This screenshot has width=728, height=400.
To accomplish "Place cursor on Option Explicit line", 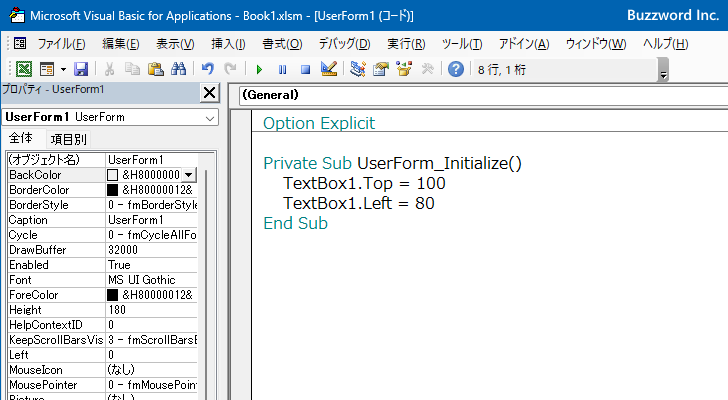I will tap(319, 123).
